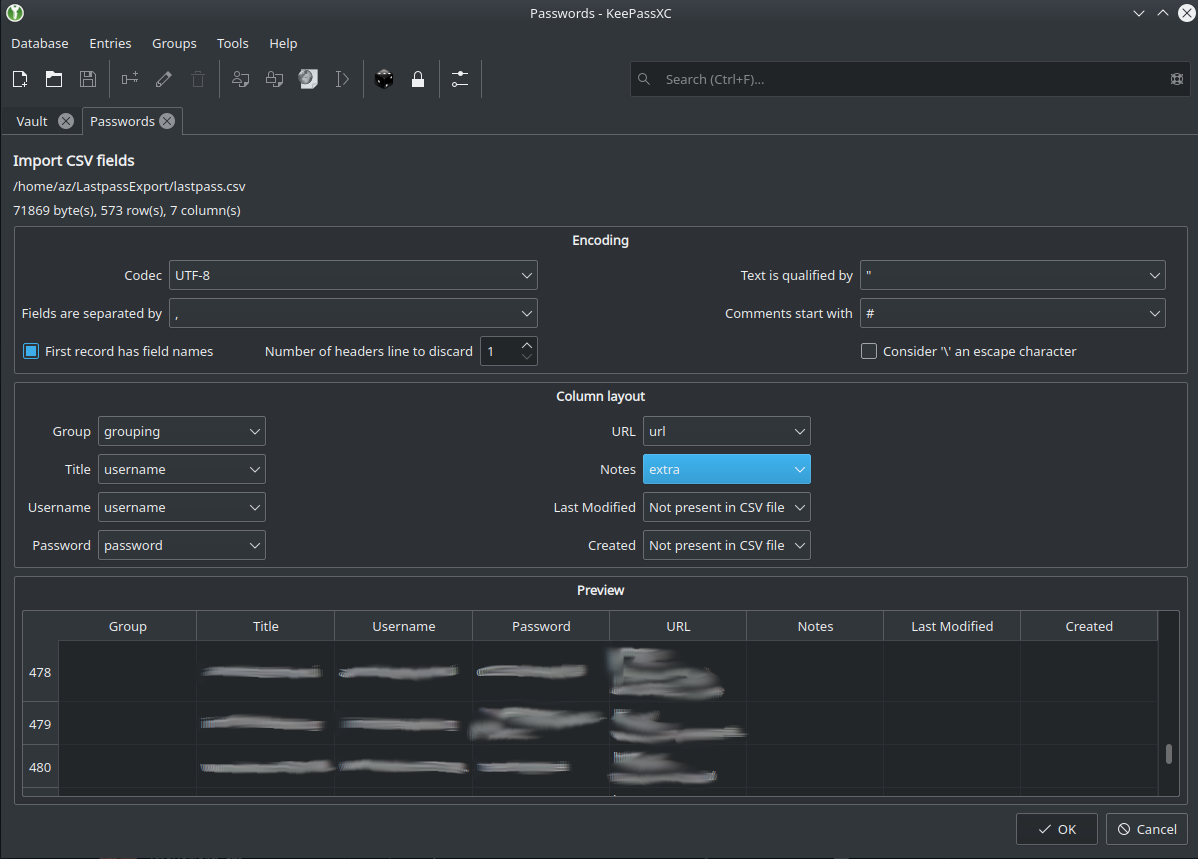Open the 'Text is qualified by' dropdown
This screenshot has height=859, width=1198.
1012,275
